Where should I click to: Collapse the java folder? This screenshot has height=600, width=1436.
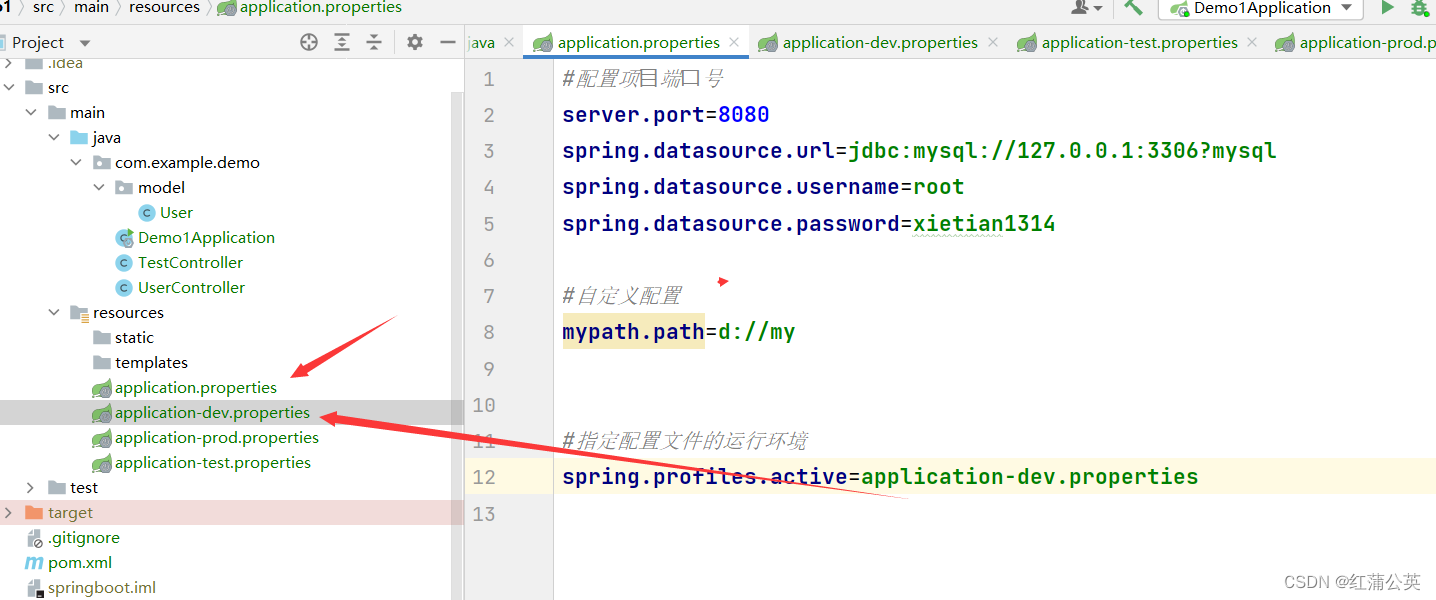54,138
